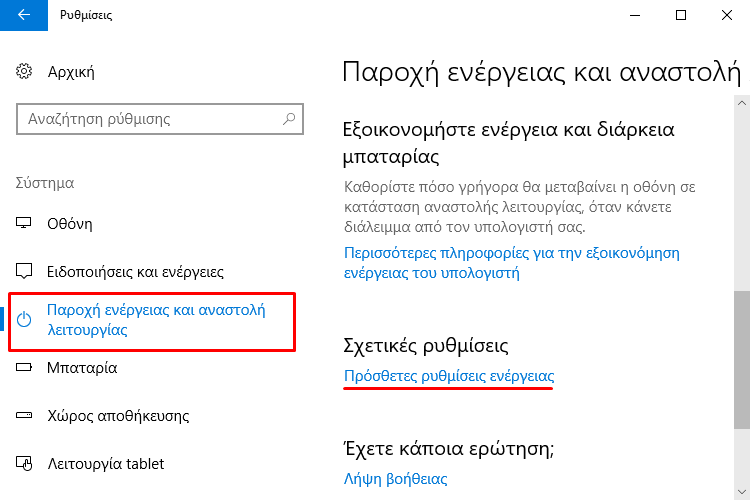Screen dimensions: 750x500
Task: Follow the Περισσότερες πληροφορίες energy saving link
Action: (x=511, y=263)
